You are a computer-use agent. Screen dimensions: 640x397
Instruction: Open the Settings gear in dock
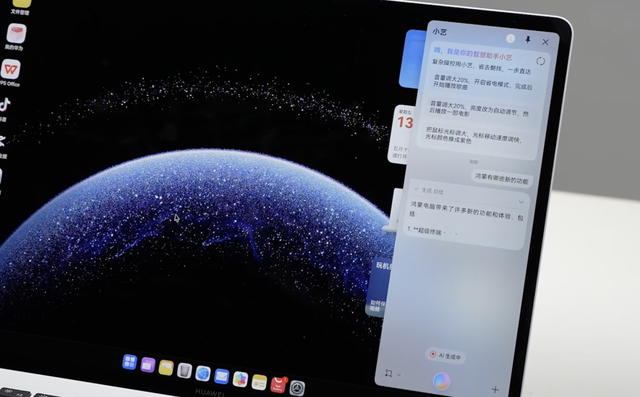point(297,388)
